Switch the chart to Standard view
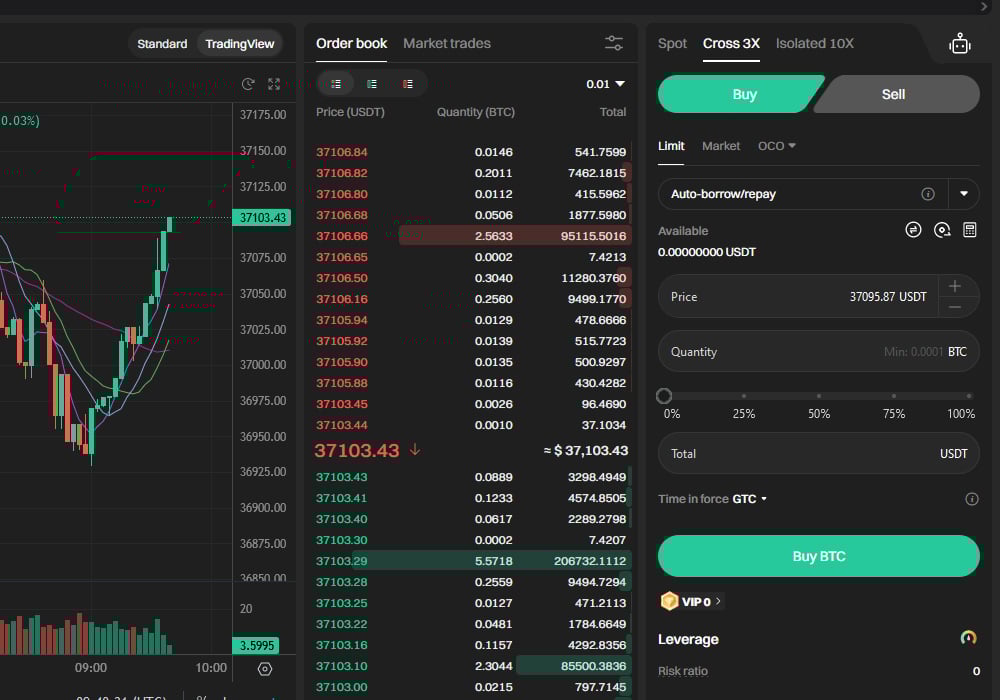This screenshot has width=1000, height=700. click(162, 44)
